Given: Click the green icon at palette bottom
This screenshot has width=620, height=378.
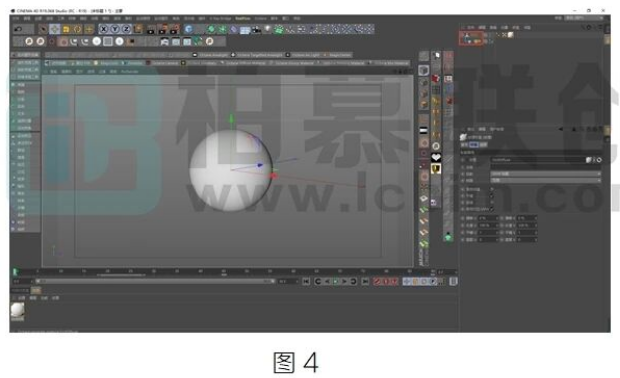Looking at the screenshot, I should (448, 237).
